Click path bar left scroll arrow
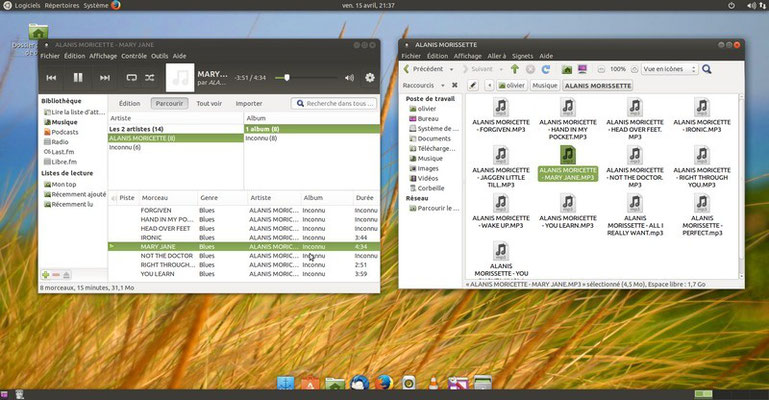This screenshot has height=400, width=769. (x=489, y=85)
